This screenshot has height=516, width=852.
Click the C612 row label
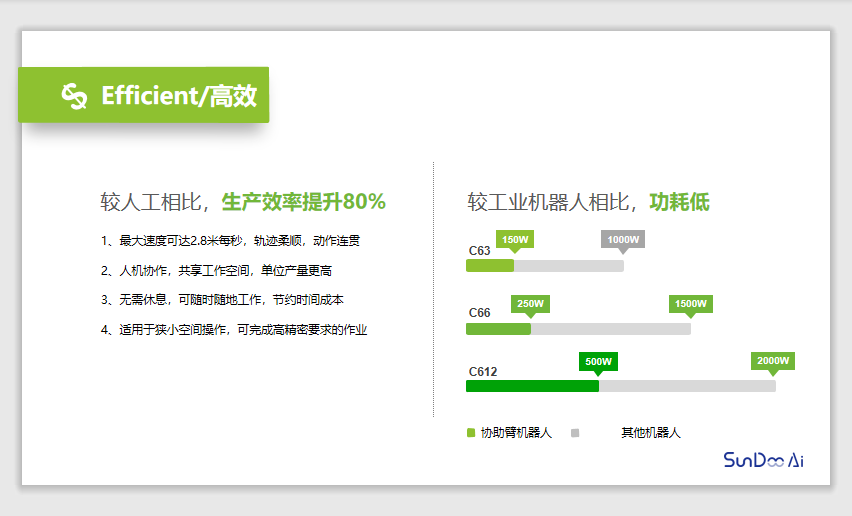[x=482, y=371]
